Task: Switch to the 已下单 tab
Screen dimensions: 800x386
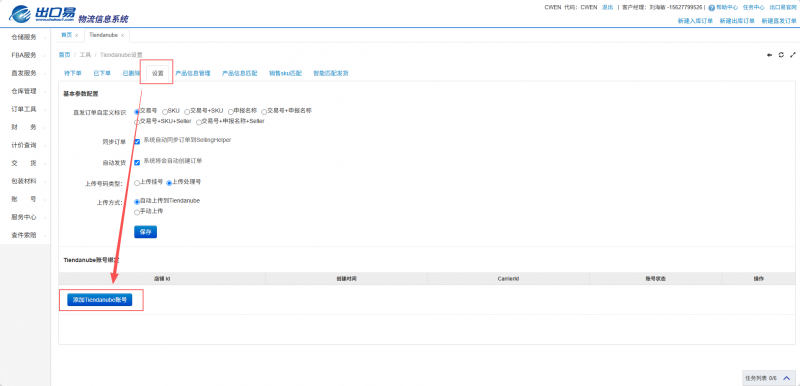Action: coord(102,73)
